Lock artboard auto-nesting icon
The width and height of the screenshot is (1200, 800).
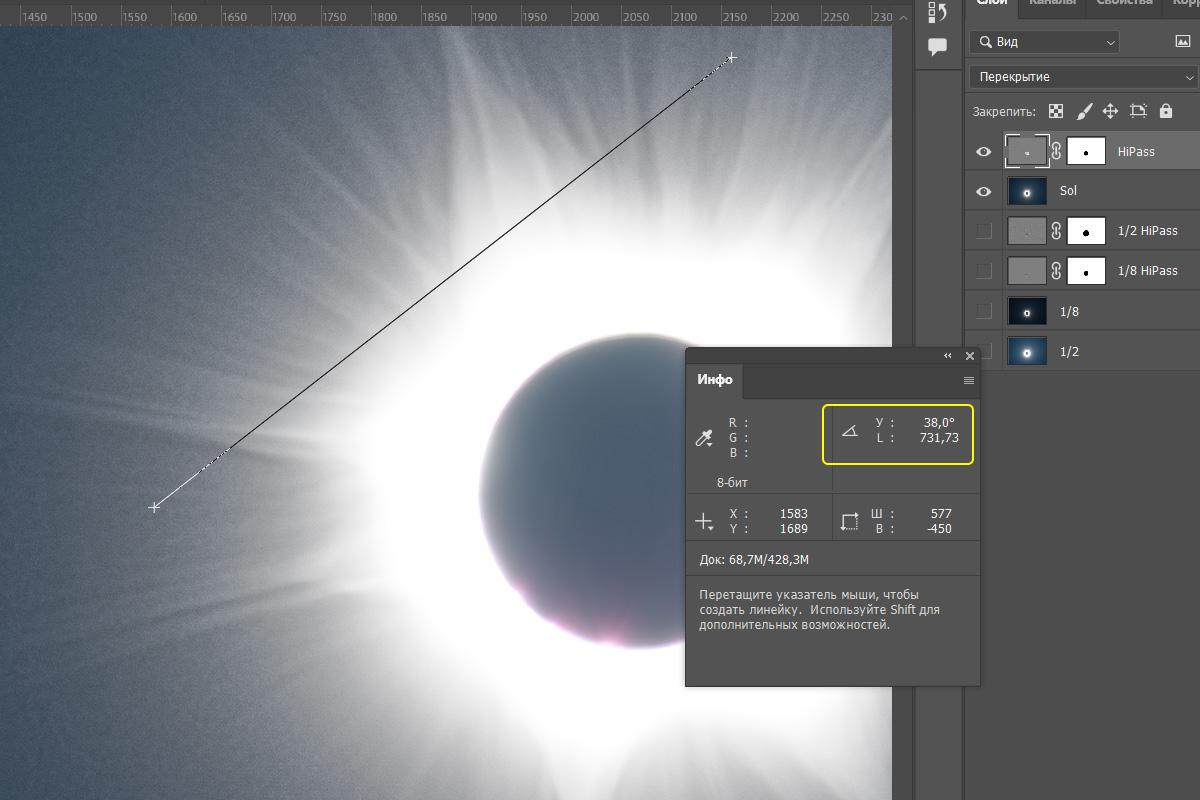click(1138, 111)
